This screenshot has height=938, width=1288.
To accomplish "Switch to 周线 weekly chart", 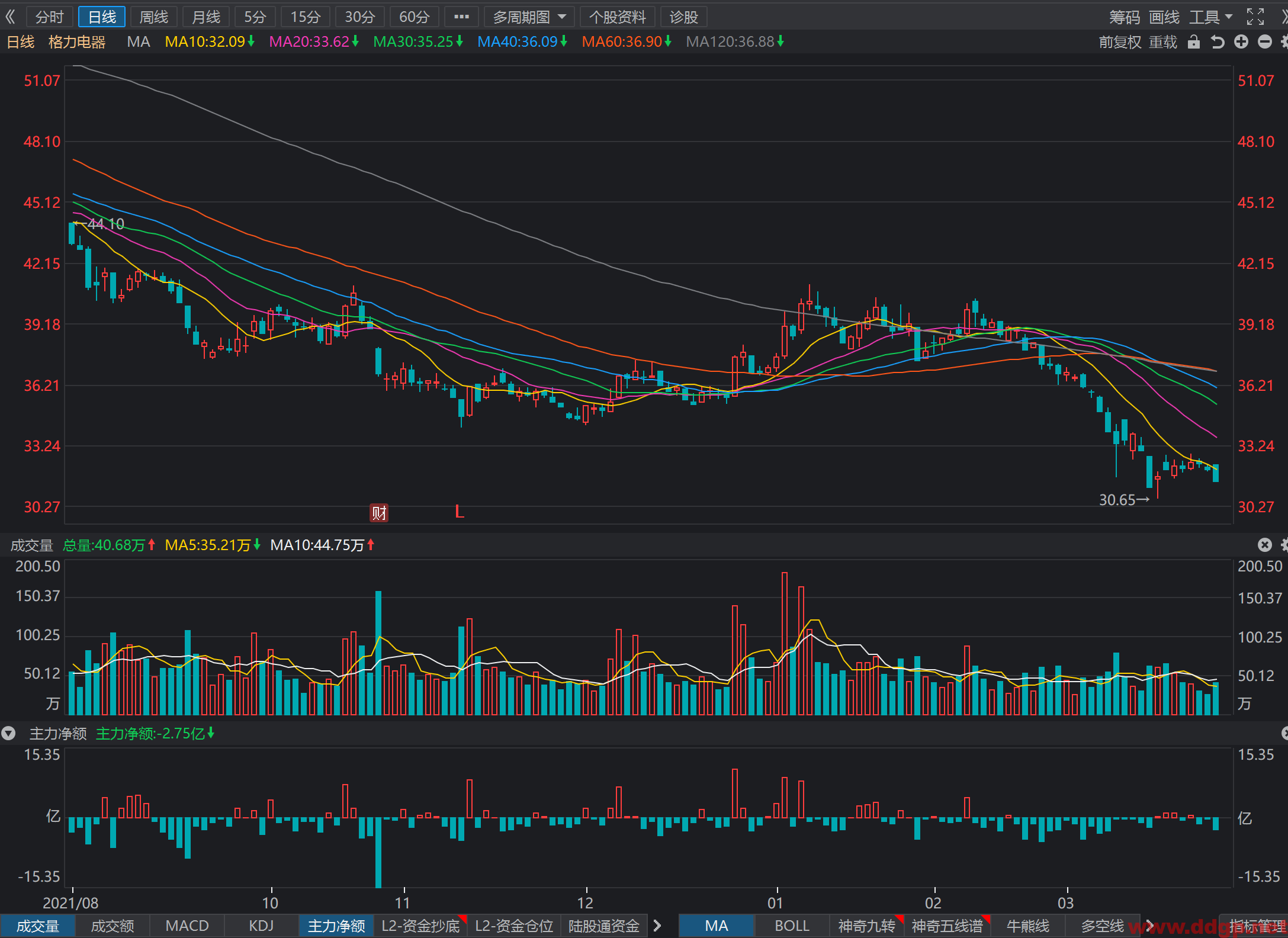I will (154, 17).
